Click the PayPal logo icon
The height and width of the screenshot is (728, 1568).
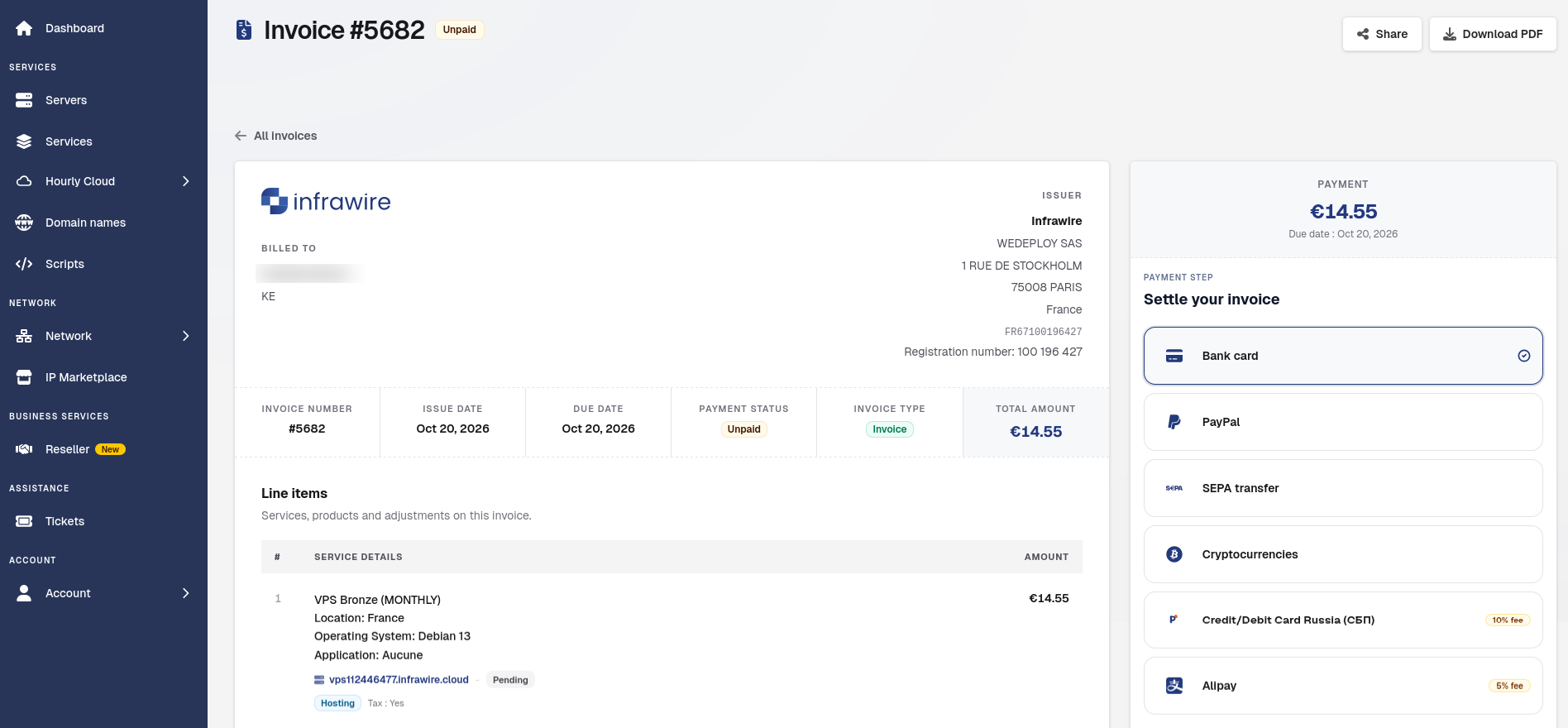[1174, 422]
